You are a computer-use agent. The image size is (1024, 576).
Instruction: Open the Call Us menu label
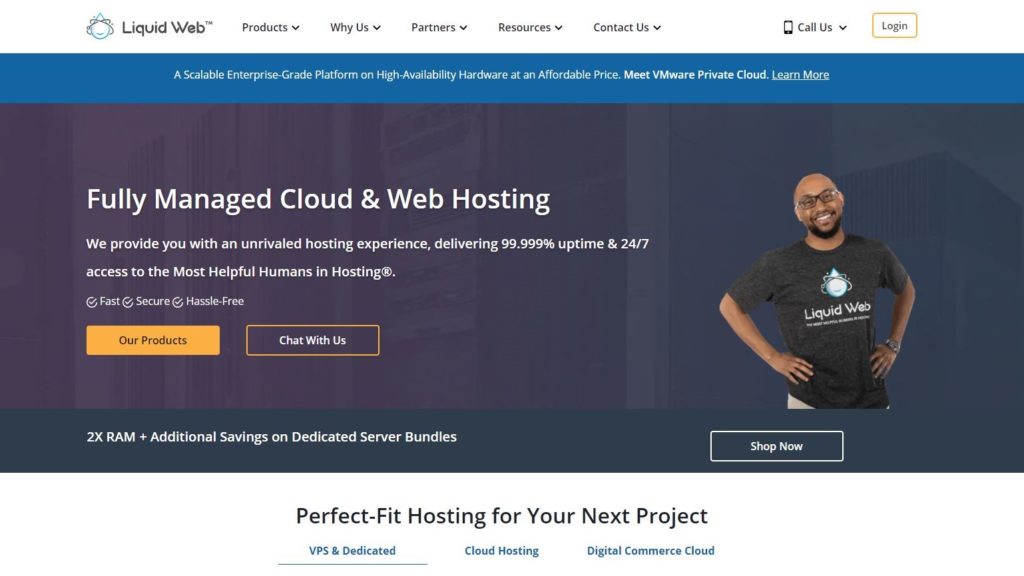tap(814, 27)
